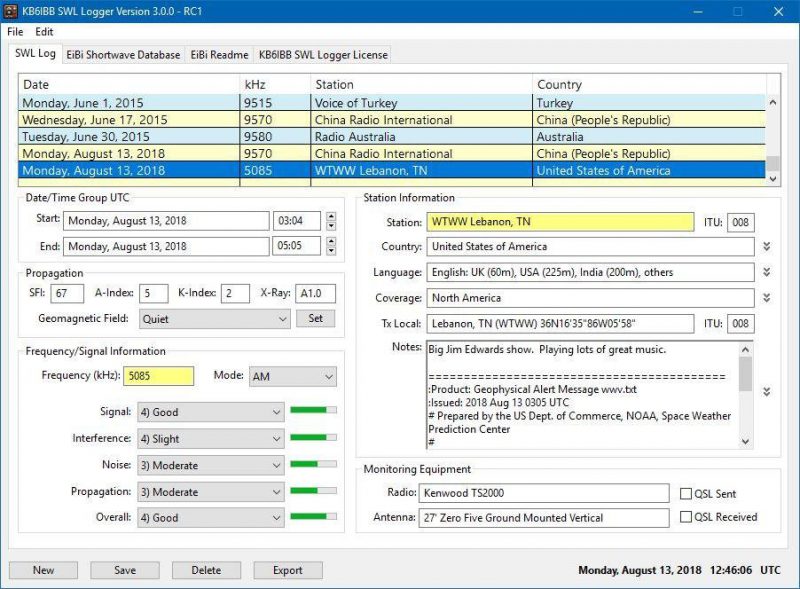Viewport: 800px width, 589px height.
Task: Click the Start time field showing 03:04
Action: coord(297,221)
